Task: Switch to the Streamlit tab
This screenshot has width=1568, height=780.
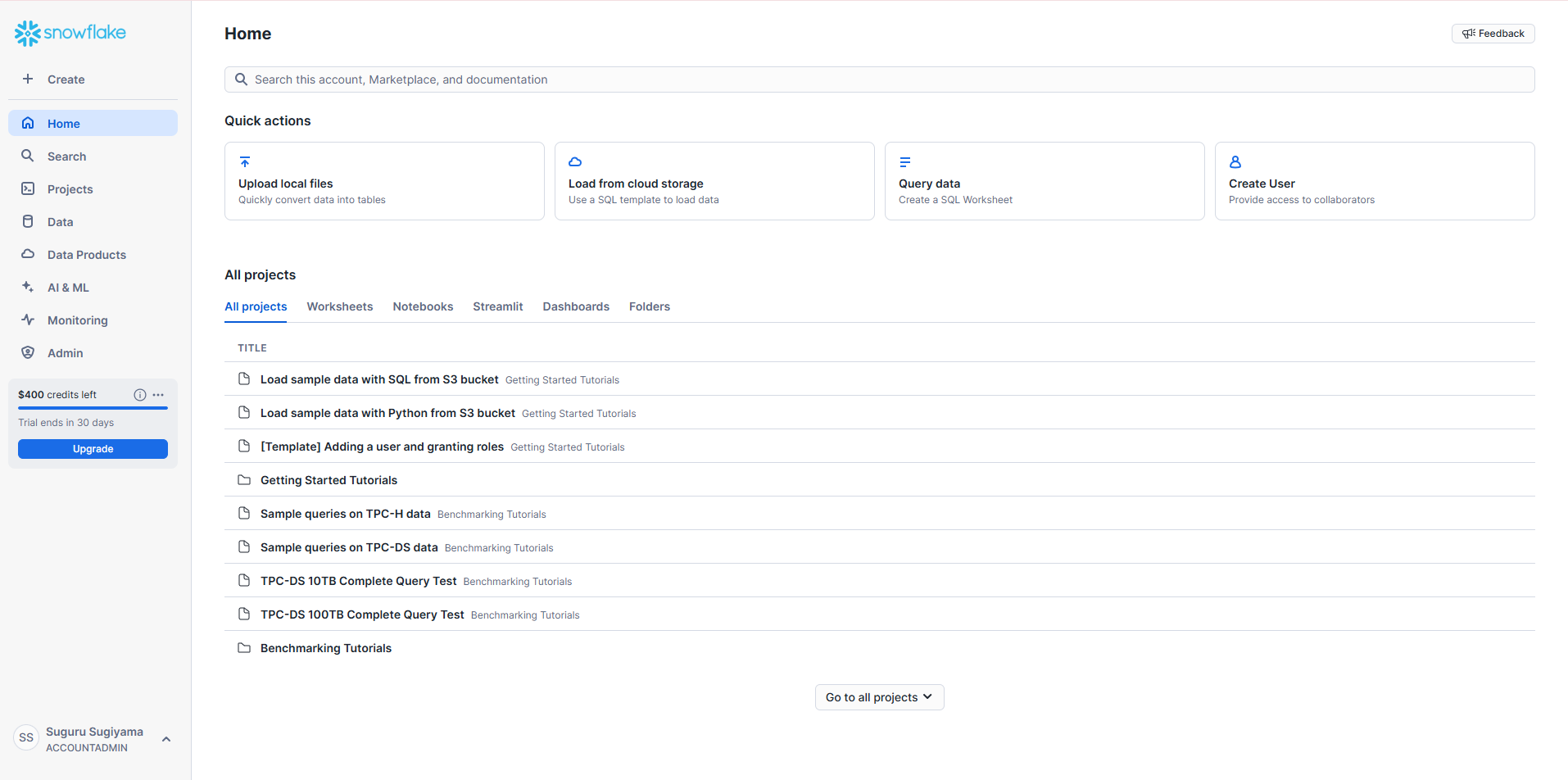Action: tap(497, 306)
